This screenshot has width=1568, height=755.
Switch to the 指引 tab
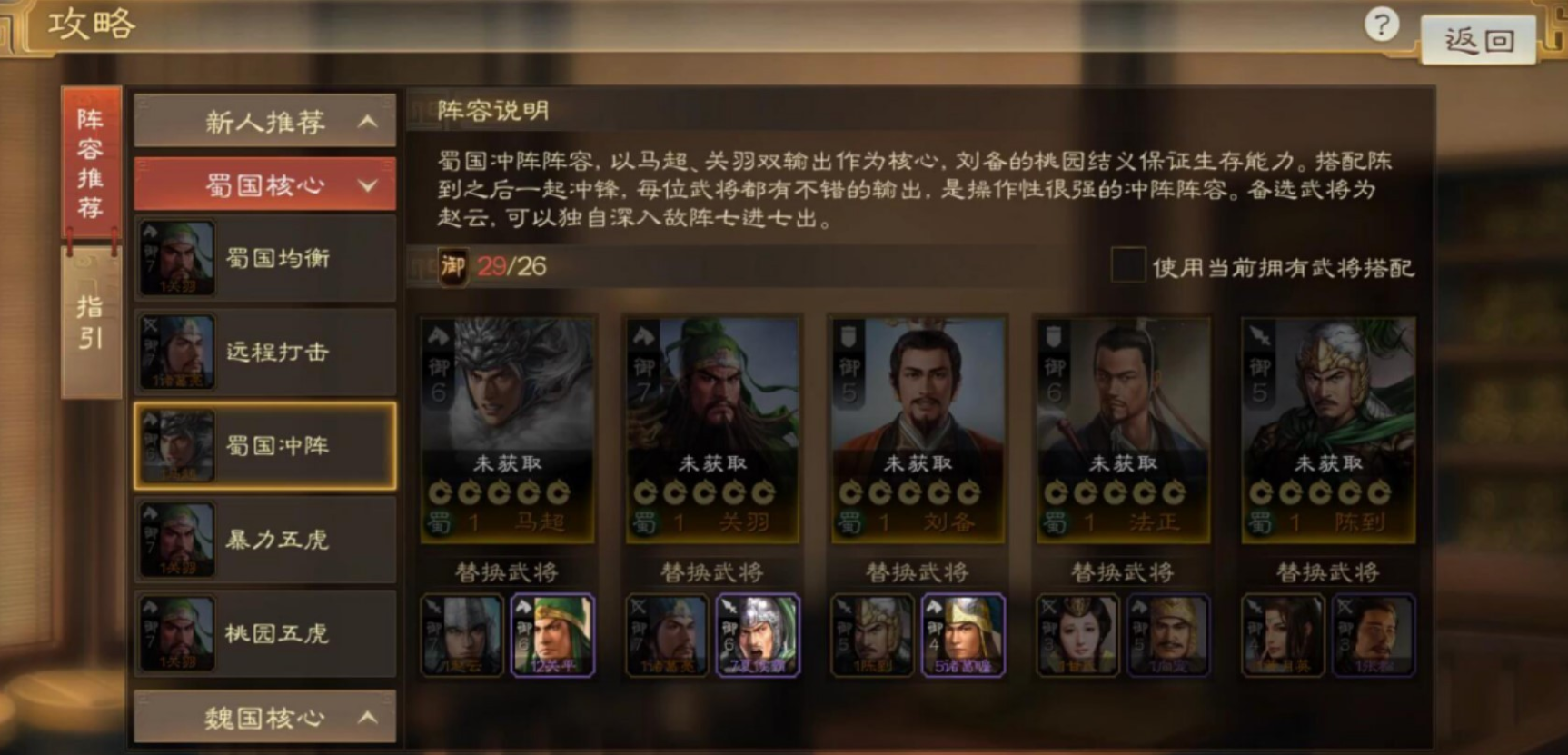(90, 323)
